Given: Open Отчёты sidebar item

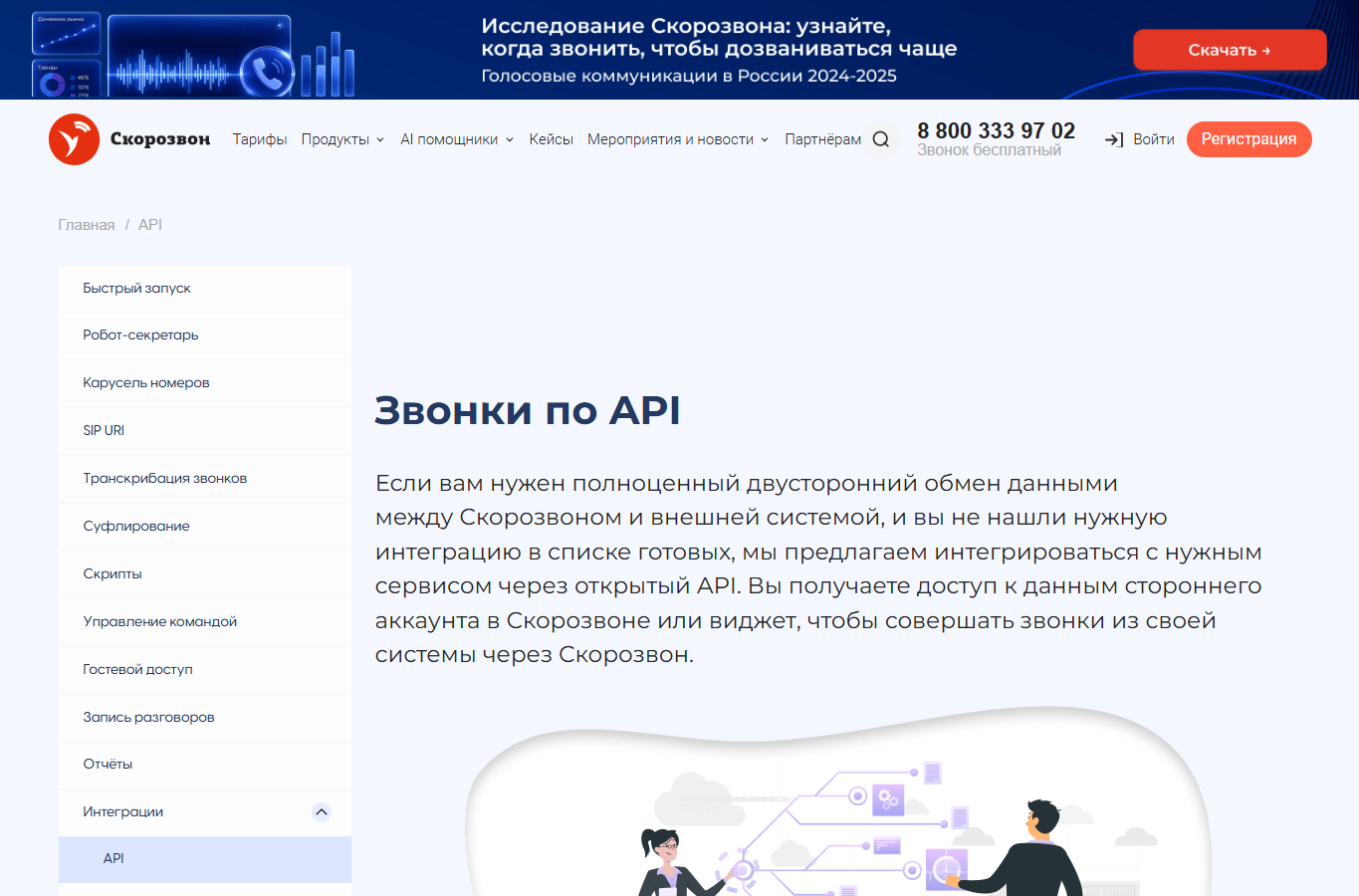Looking at the screenshot, I should tap(205, 765).
